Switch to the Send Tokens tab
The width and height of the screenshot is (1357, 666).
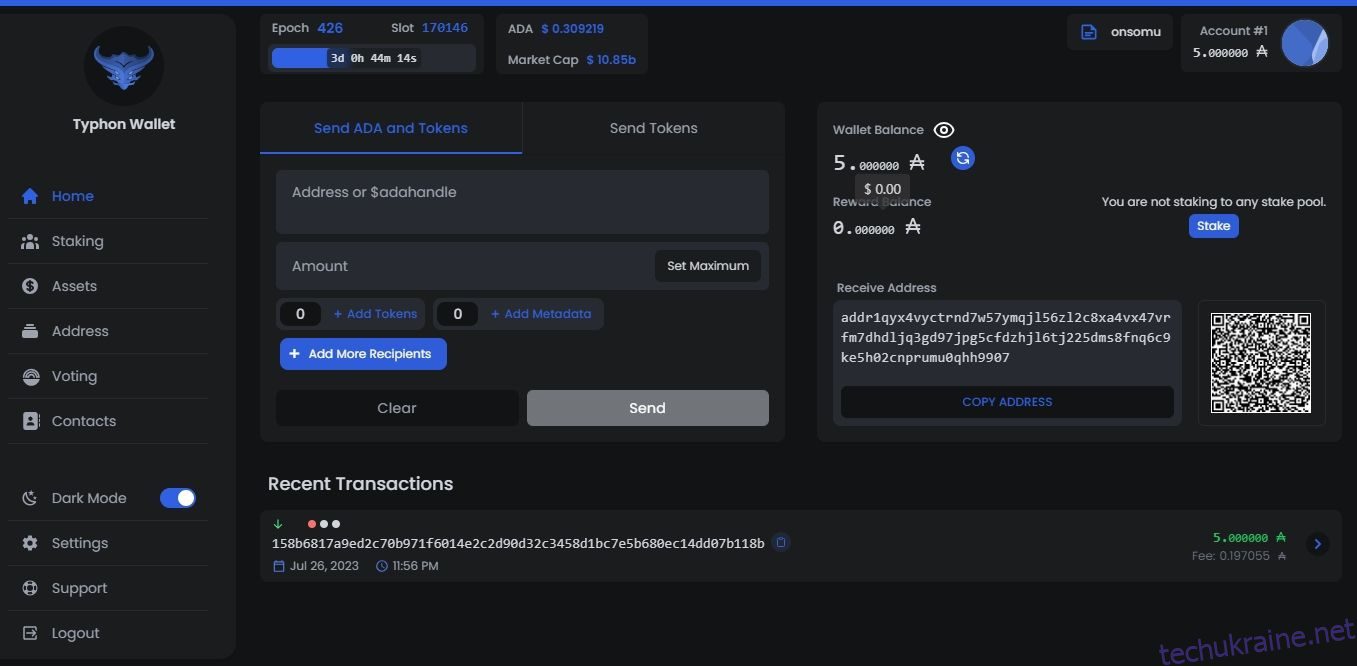(654, 128)
